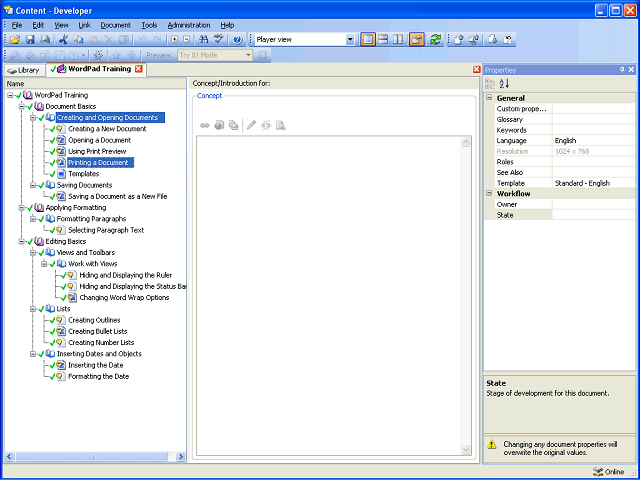Toggle the single-pane view layout button

[x=368, y=40]
